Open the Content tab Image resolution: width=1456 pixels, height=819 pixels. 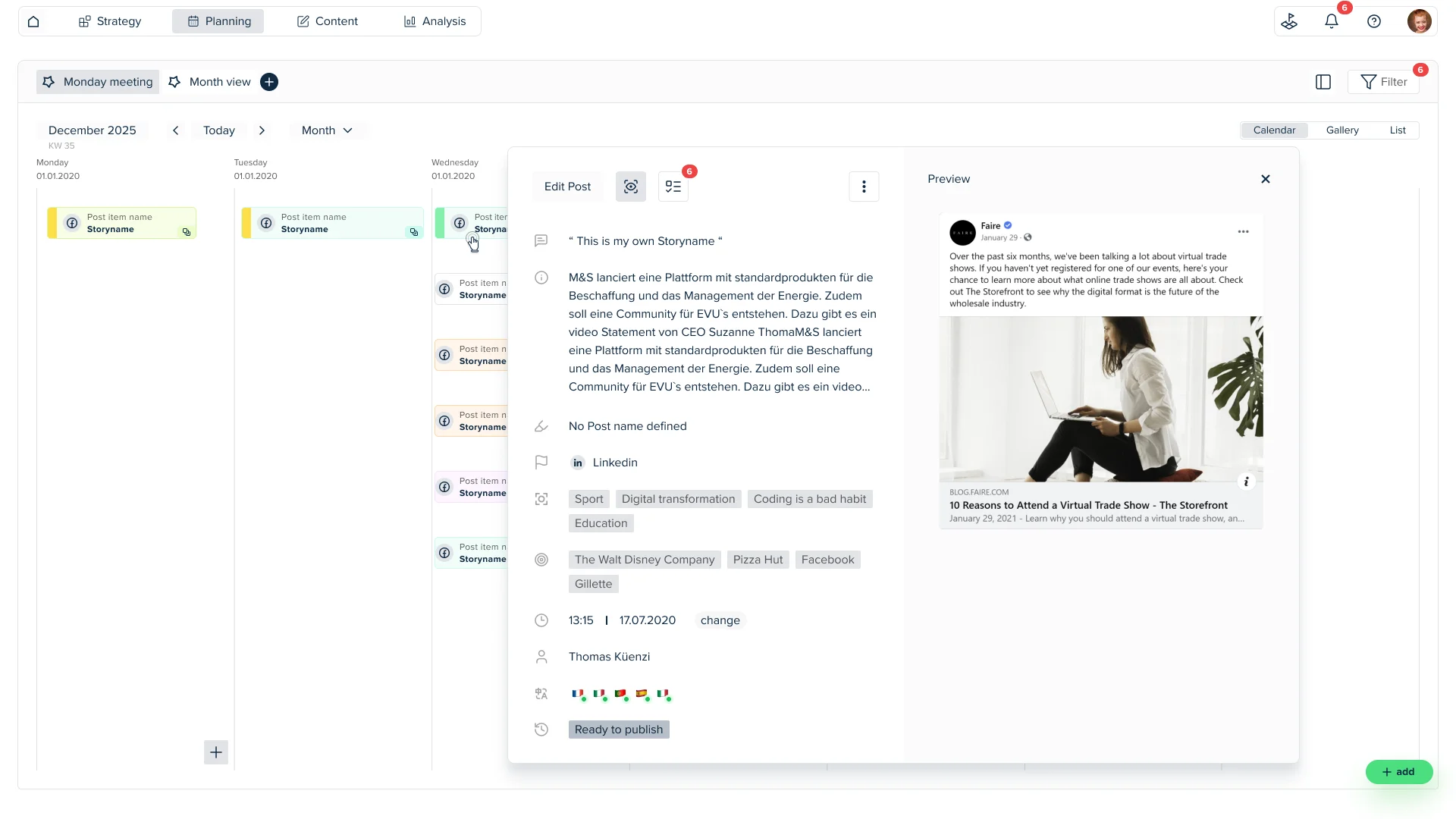click(328, 21)
